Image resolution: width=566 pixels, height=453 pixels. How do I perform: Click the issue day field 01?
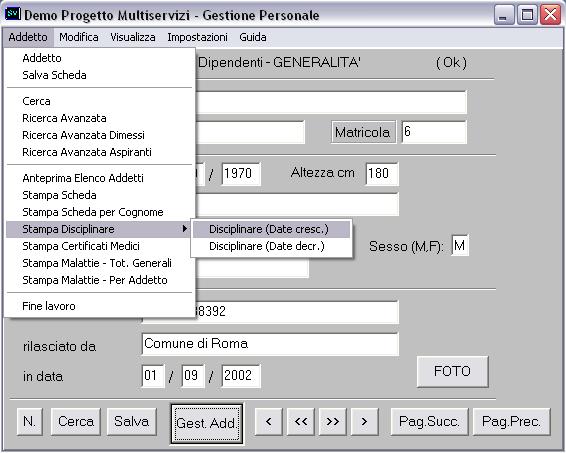153,376
